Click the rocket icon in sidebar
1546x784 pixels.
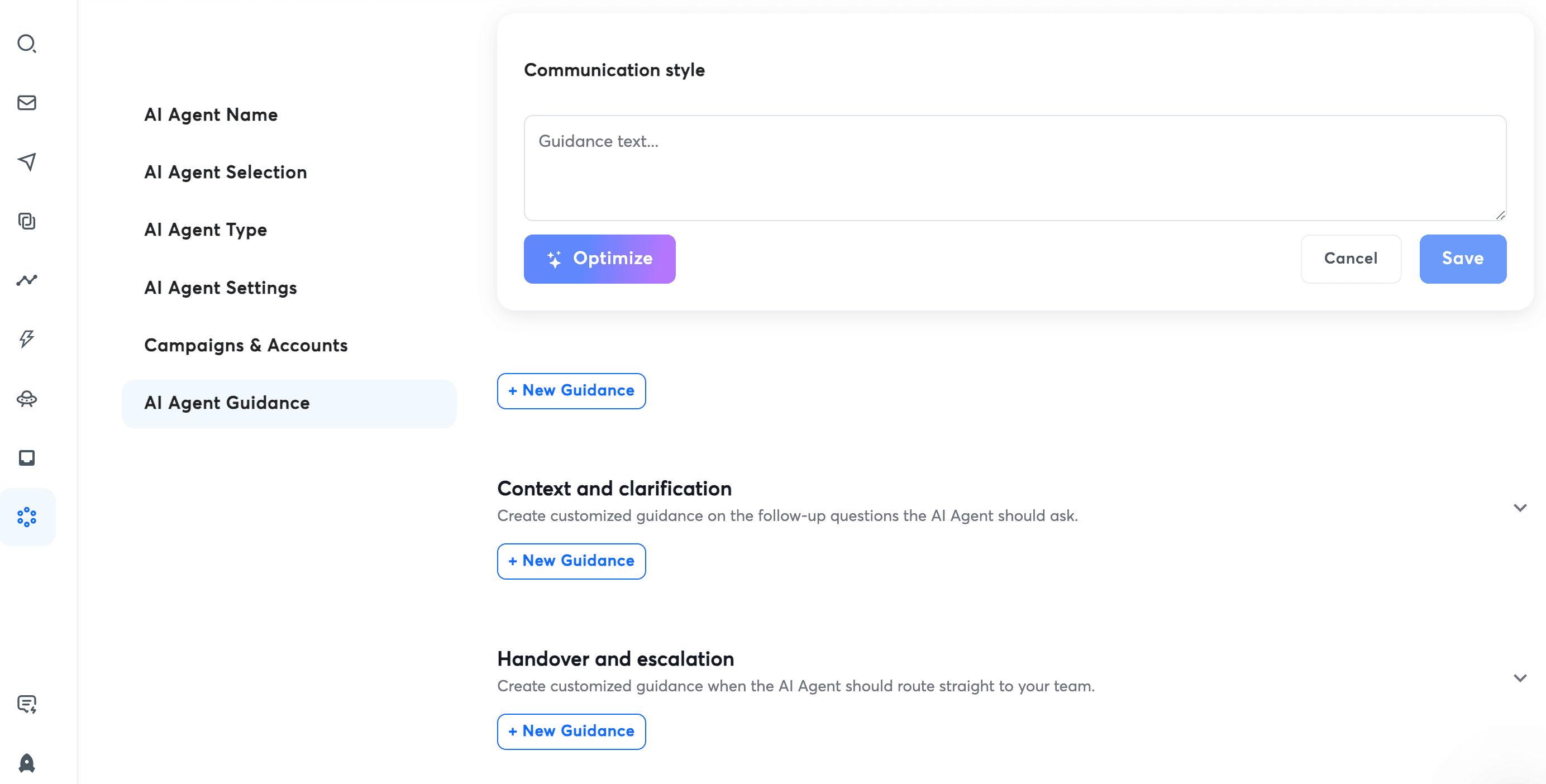tap(26, 763)
